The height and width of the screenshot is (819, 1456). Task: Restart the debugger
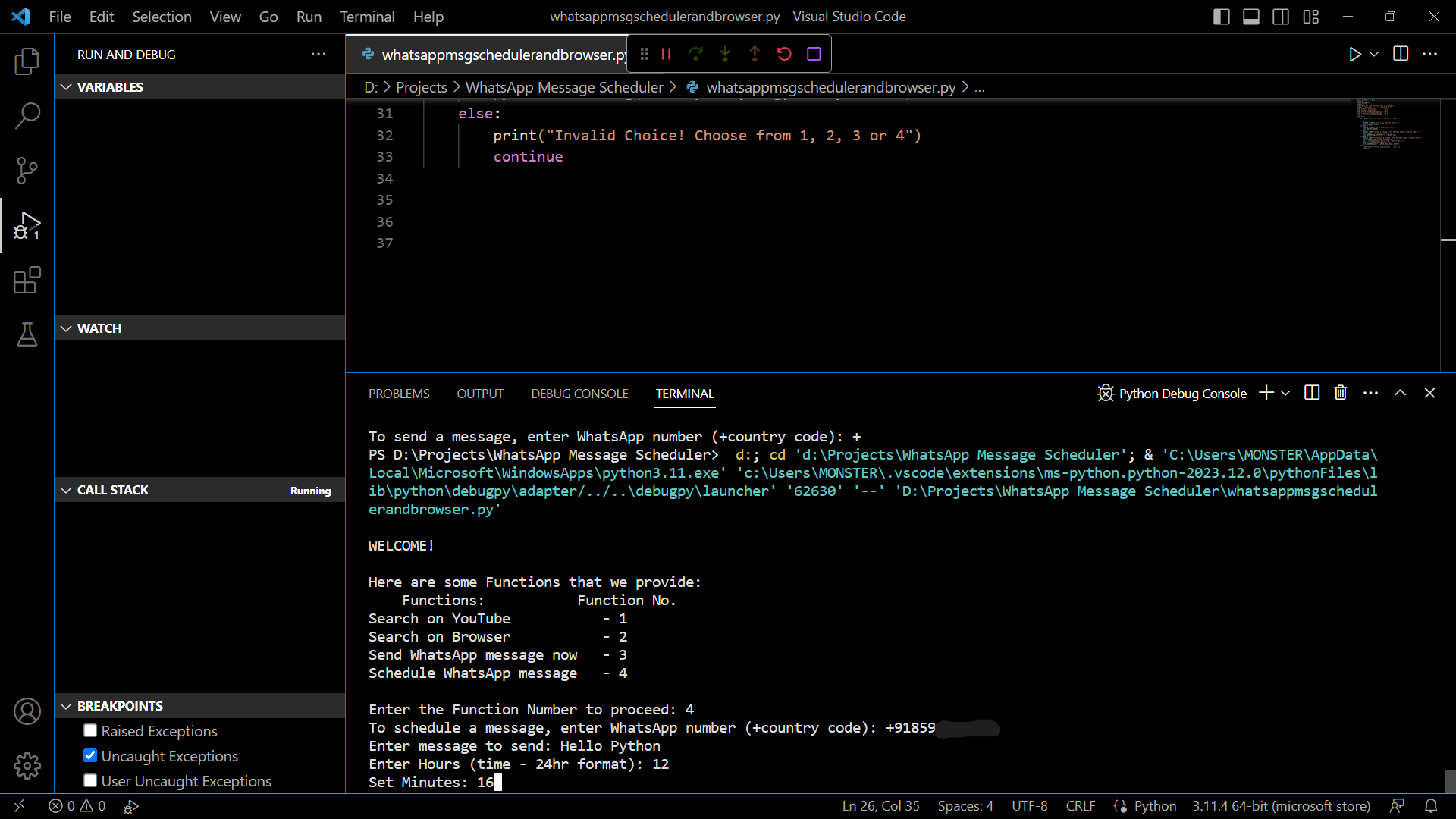784,54
